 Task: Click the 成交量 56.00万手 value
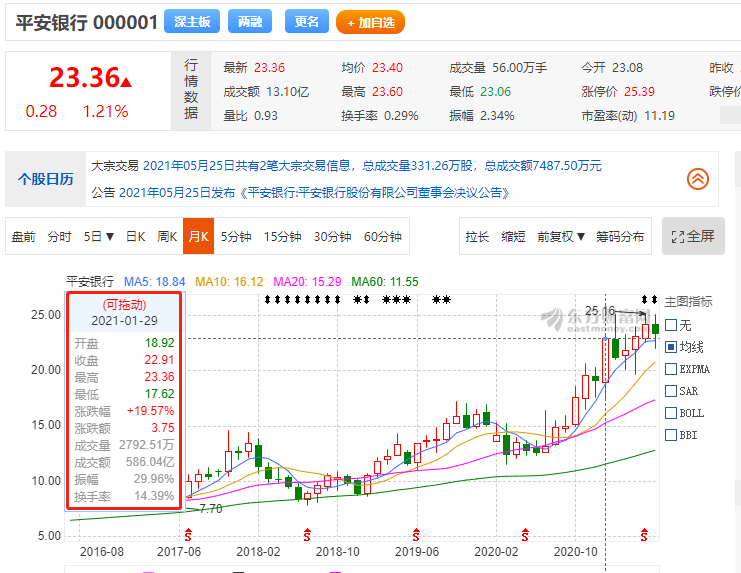pos(519,68)
